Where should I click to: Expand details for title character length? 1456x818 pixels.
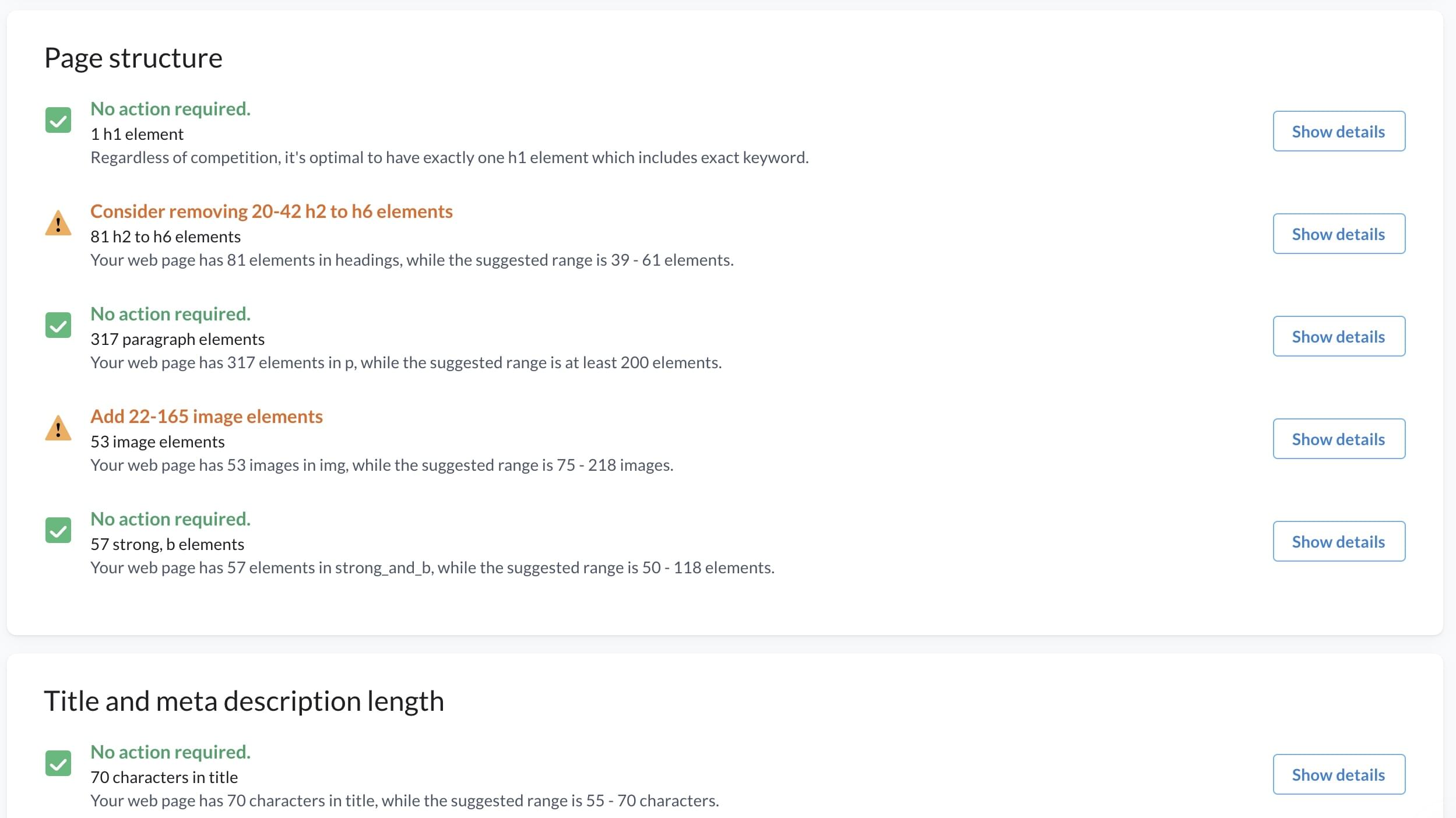coord(1338,774)
